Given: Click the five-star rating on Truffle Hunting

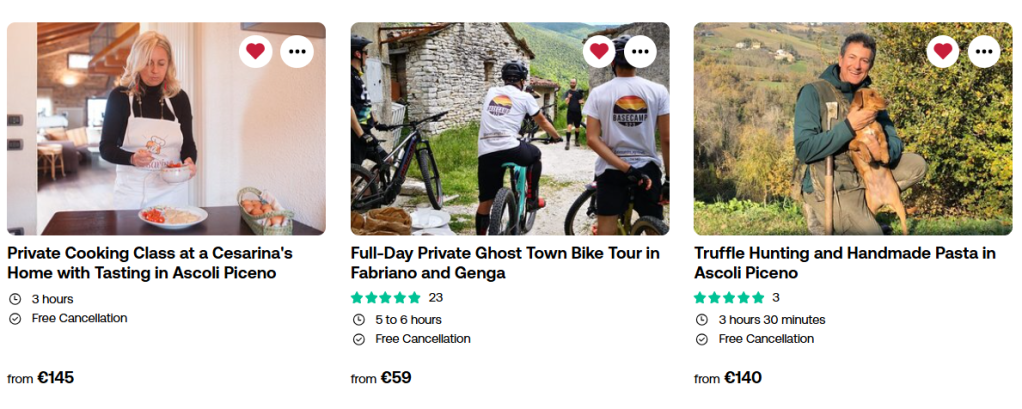Looking at the screenshot, I should point(729,298).
